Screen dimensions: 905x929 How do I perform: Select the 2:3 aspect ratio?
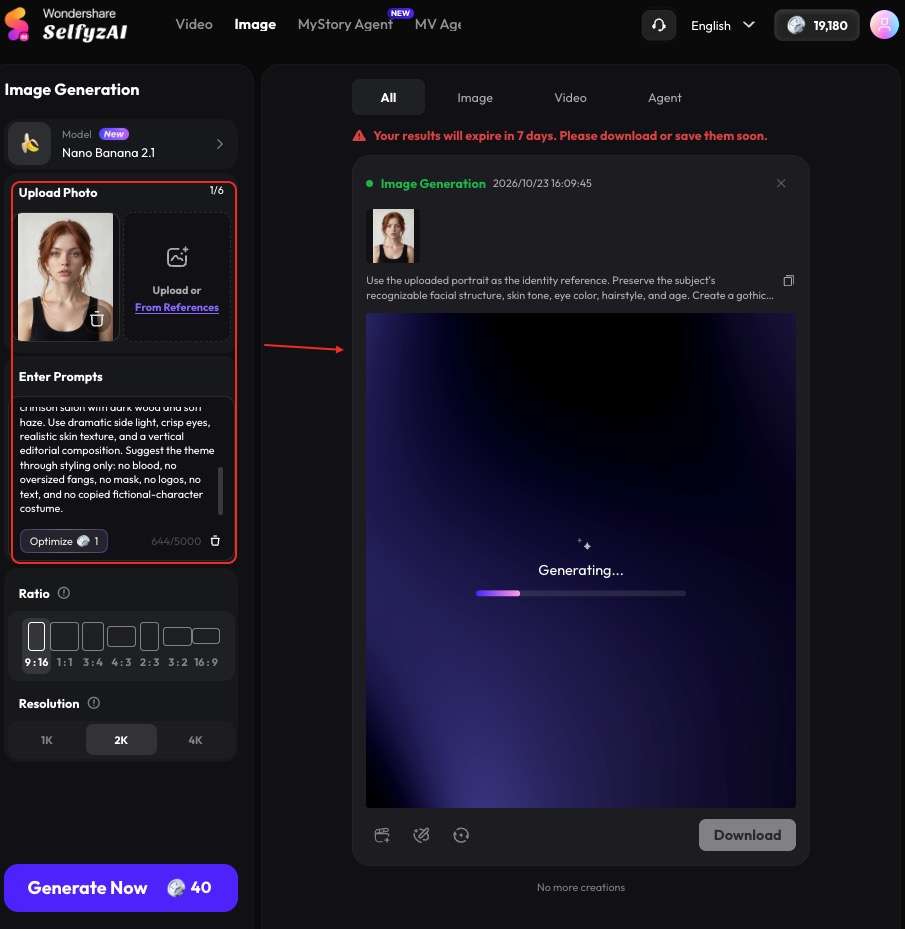[x=149, y=645]
